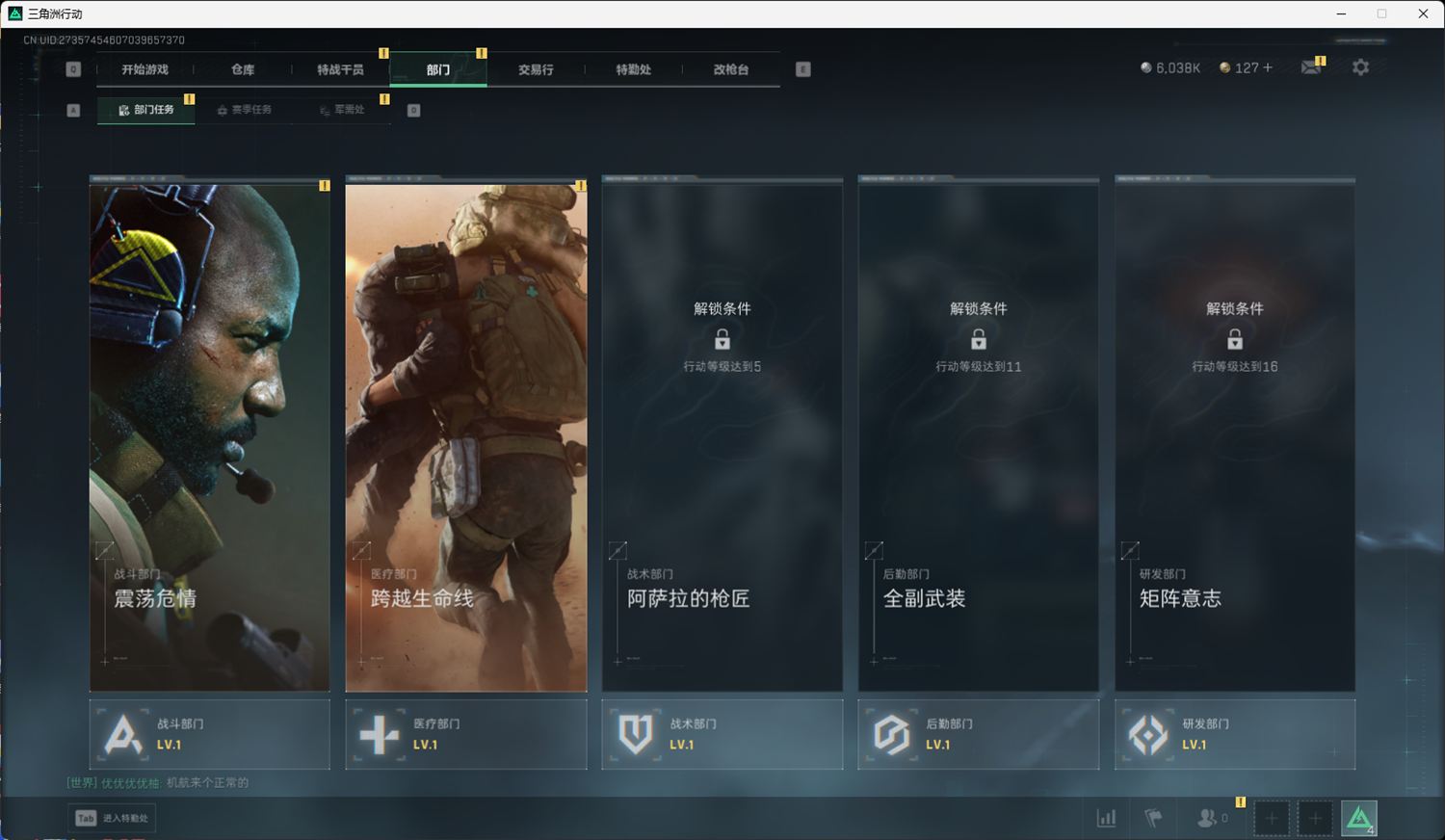This screenshot has height=840, width=1445.
Task: Open the 军需处 sub-tab
Action: [x=343, y=110]
